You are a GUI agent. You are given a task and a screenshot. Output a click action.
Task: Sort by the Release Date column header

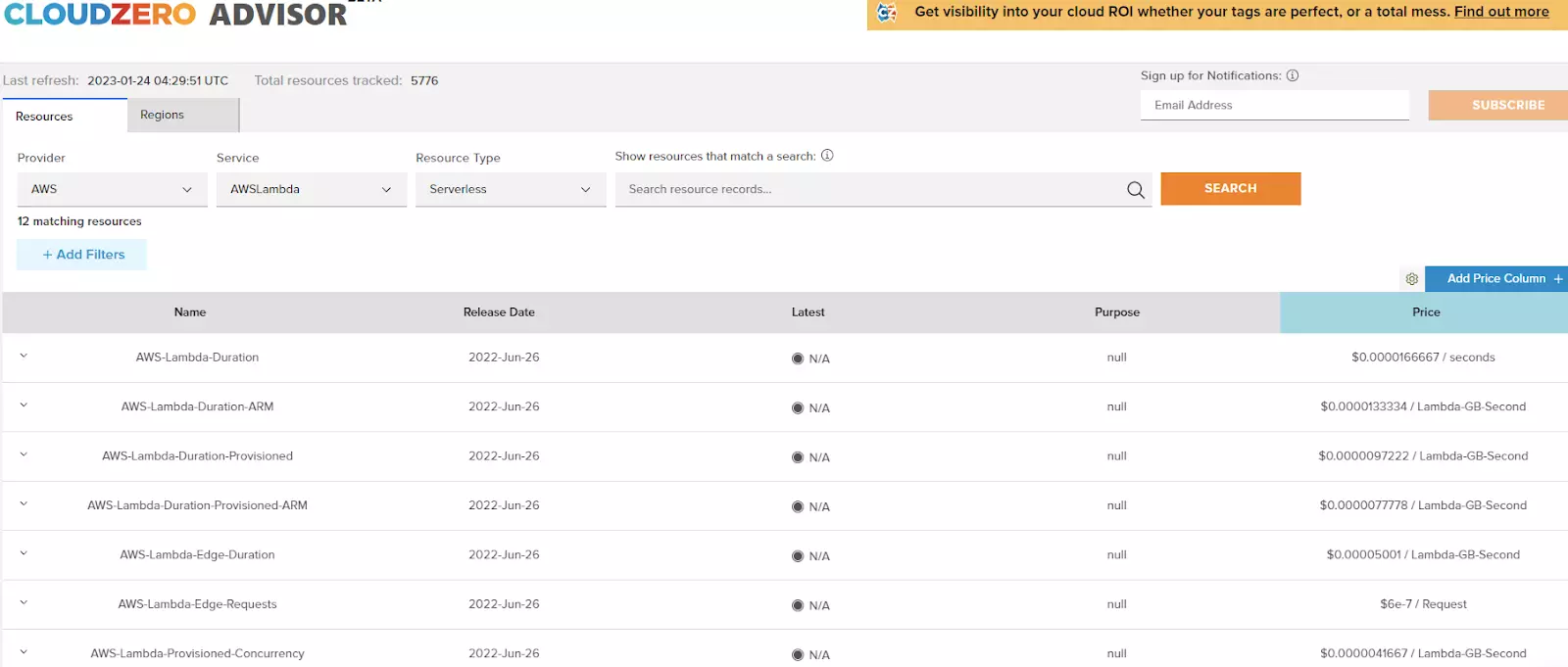(499, 312)
